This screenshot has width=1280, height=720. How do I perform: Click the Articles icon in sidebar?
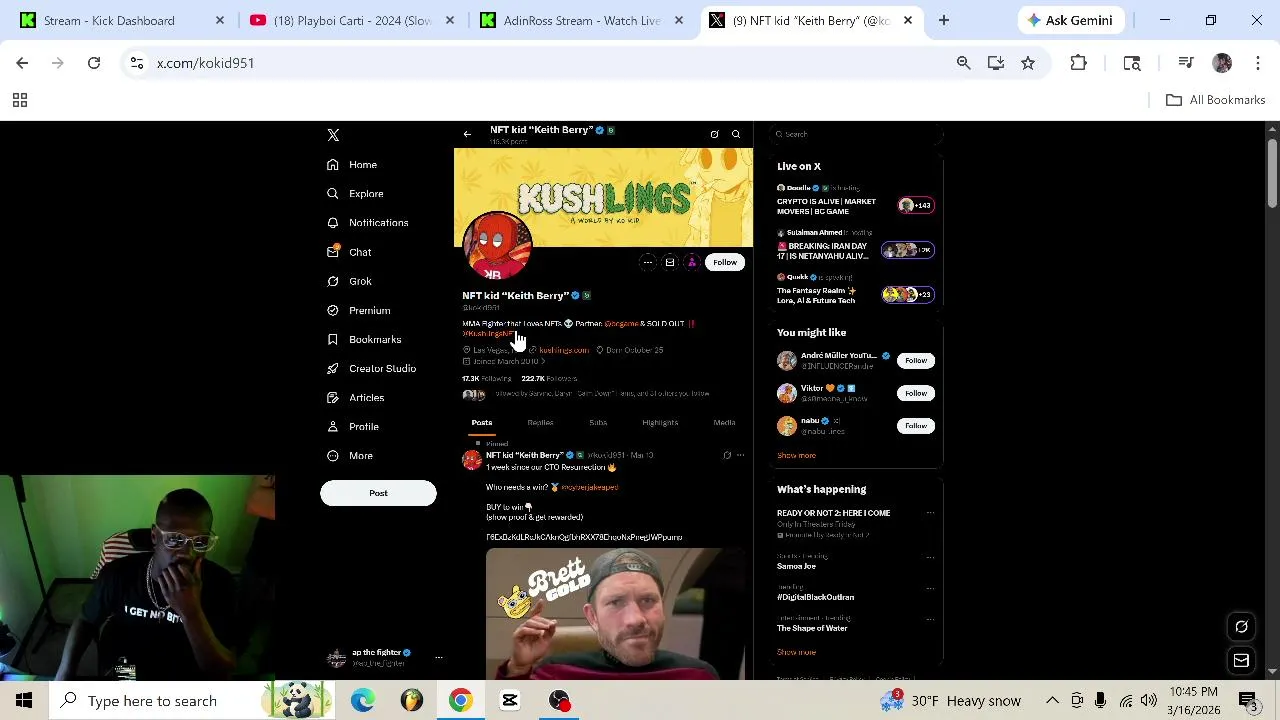click(x=333, y=397)
